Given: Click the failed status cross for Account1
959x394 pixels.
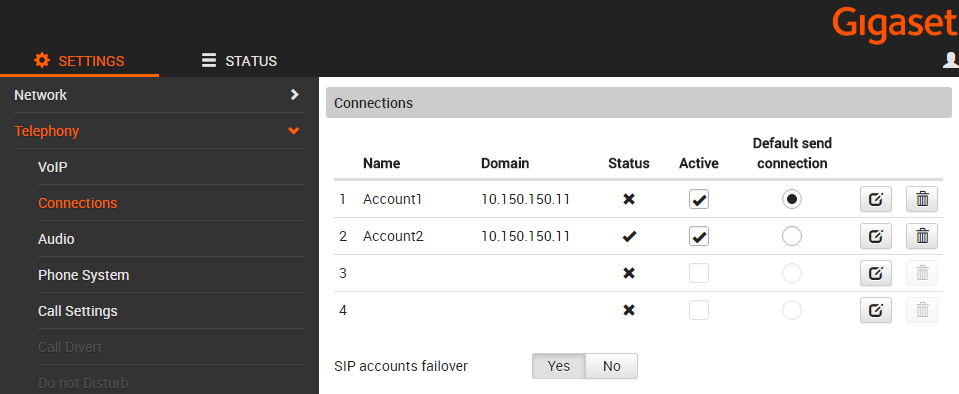Looking at the screenshot, I should tap(629, 199).
